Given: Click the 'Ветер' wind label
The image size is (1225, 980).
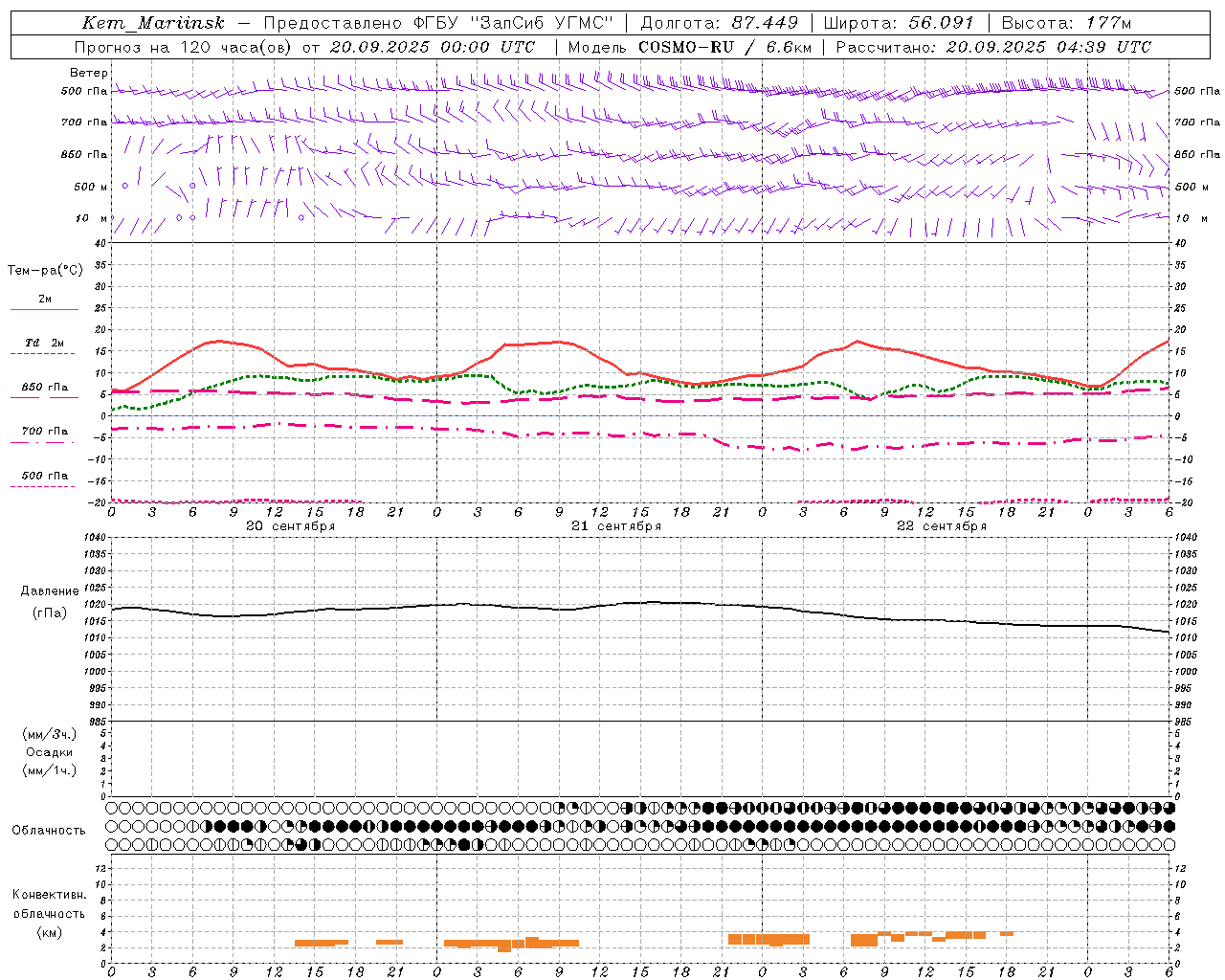Looking at the screenshot, I should pos(89,73).
